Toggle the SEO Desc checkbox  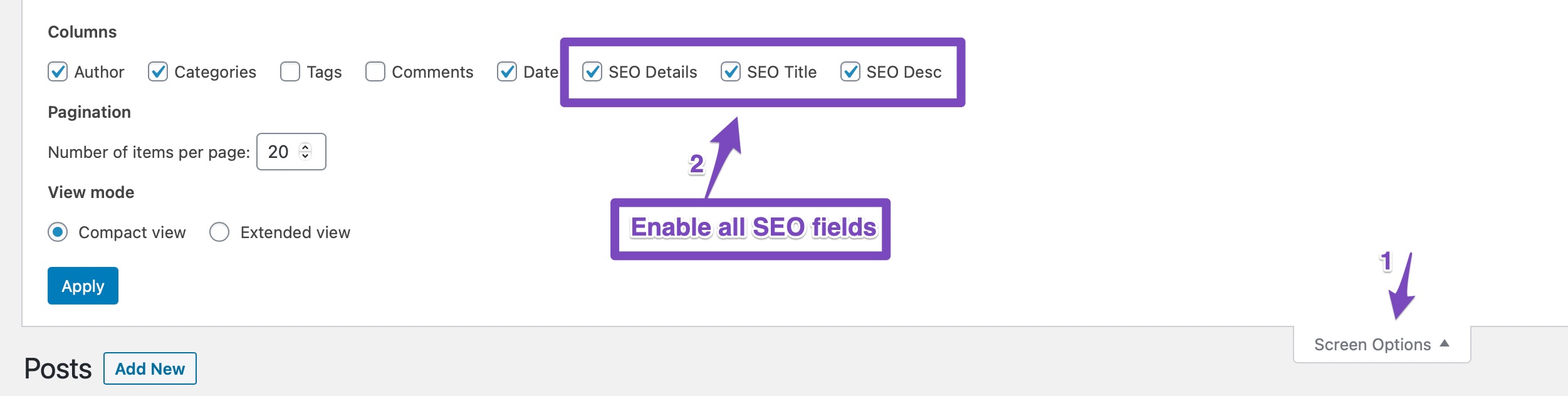tap(850, 72)
